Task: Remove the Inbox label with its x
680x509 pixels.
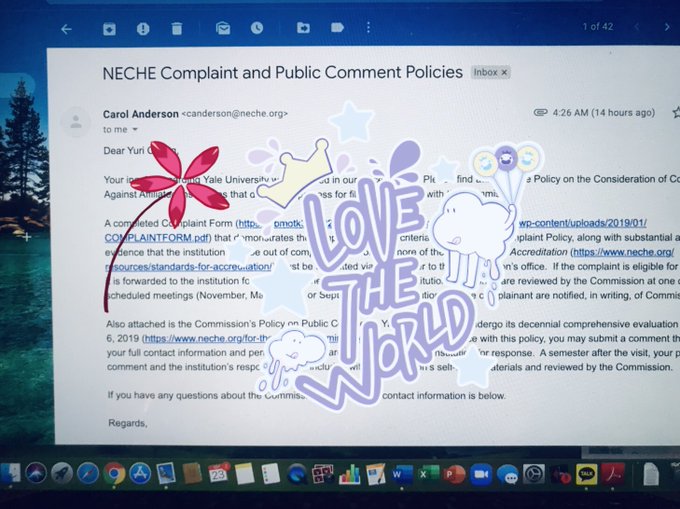Action: (x=504, y=72)
